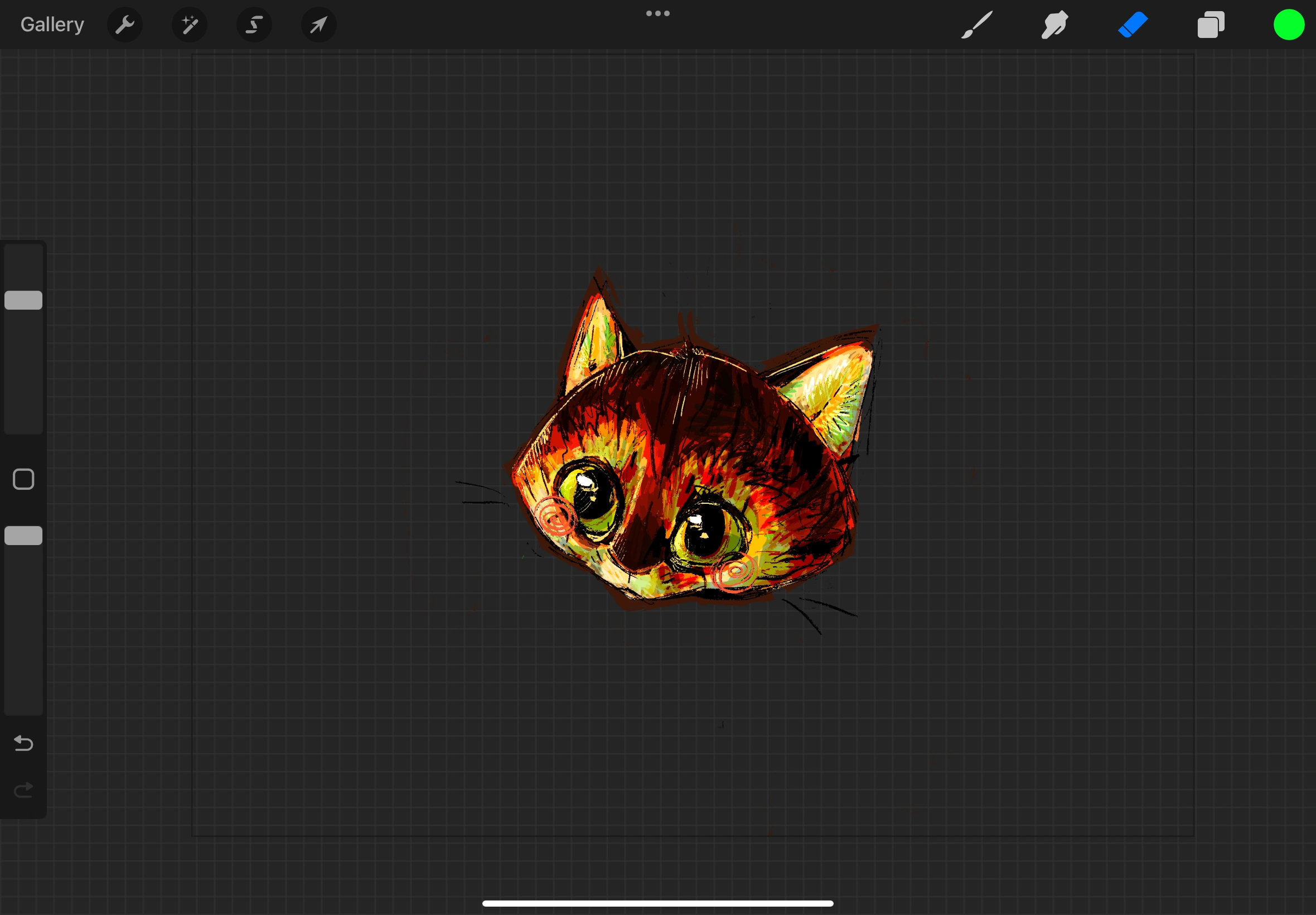The height and width of the screenshot is (915, 1316).
Task: Expand the three-dot canvas options menu
Action: pos(657,13)
